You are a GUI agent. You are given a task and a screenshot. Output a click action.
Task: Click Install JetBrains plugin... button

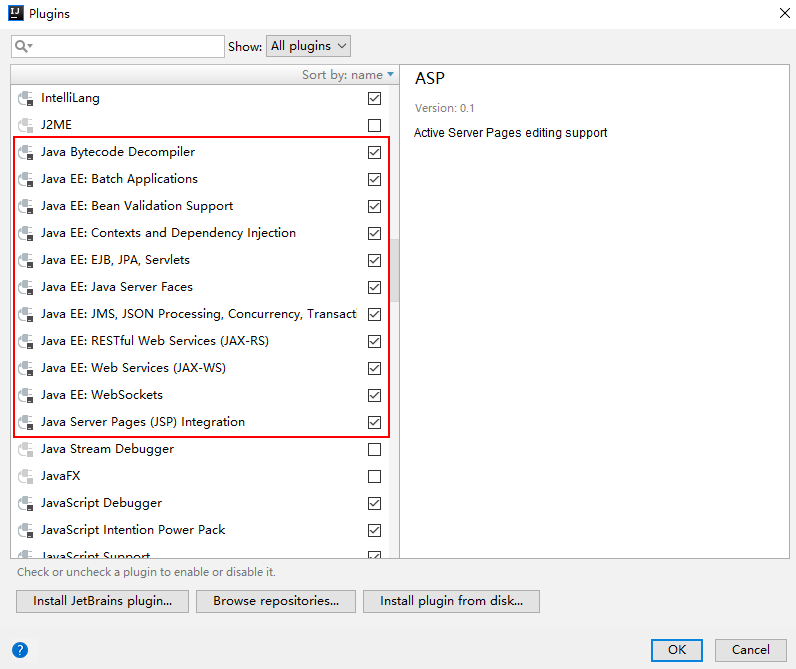point(103,601)
